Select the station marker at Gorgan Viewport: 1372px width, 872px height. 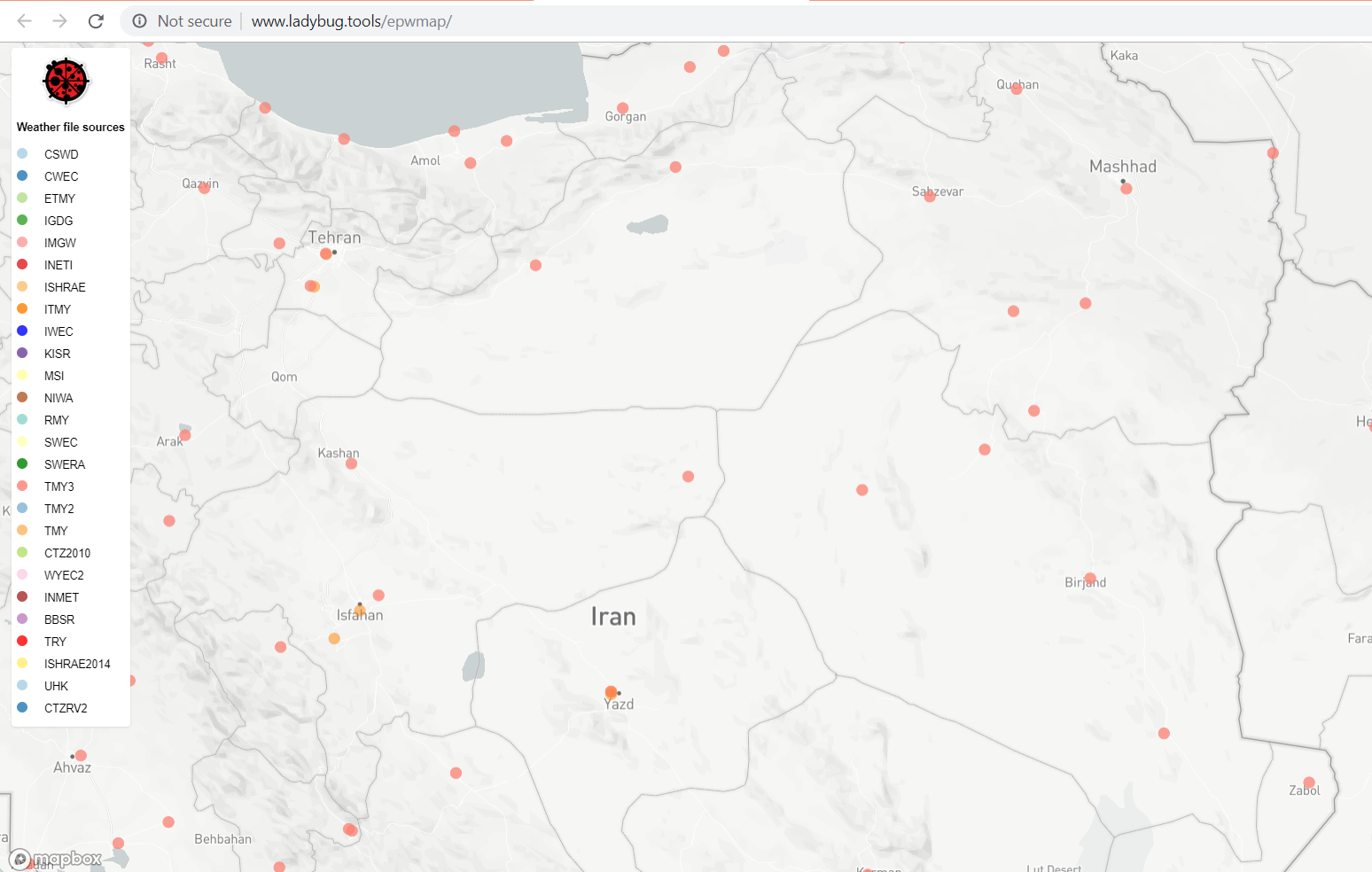(x=623, y=108)
